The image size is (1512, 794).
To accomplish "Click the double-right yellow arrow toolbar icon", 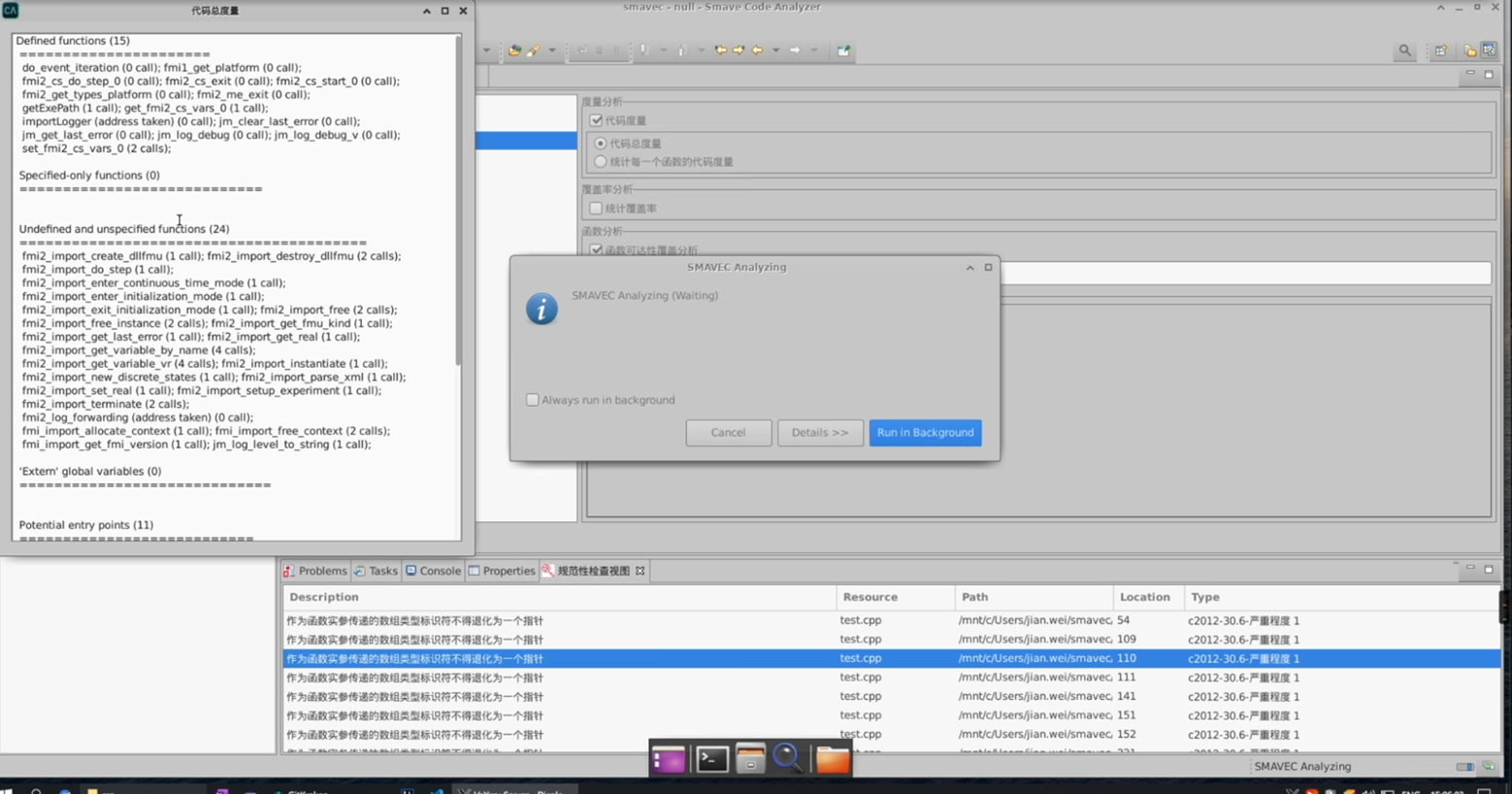I will point(739,50).
